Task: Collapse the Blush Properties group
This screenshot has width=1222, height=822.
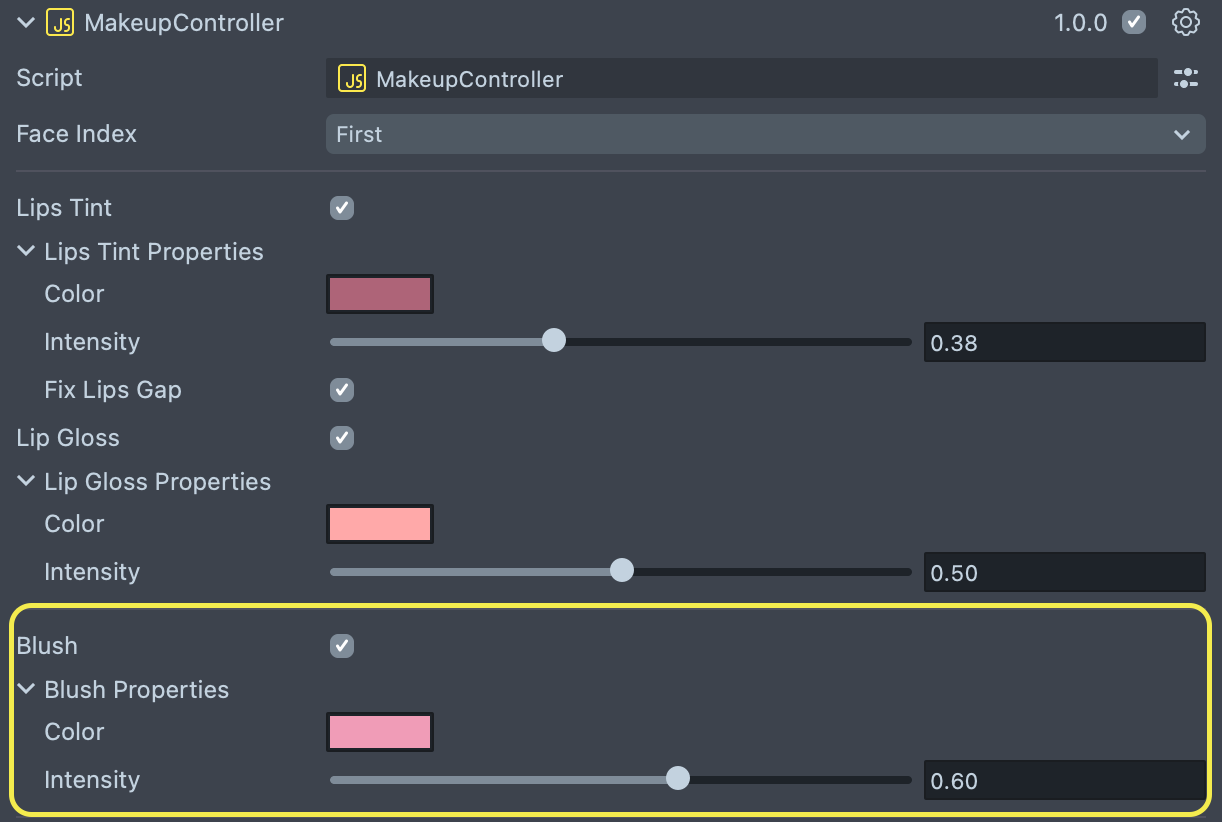Action: pyautogui.click(x=26, y=690)
